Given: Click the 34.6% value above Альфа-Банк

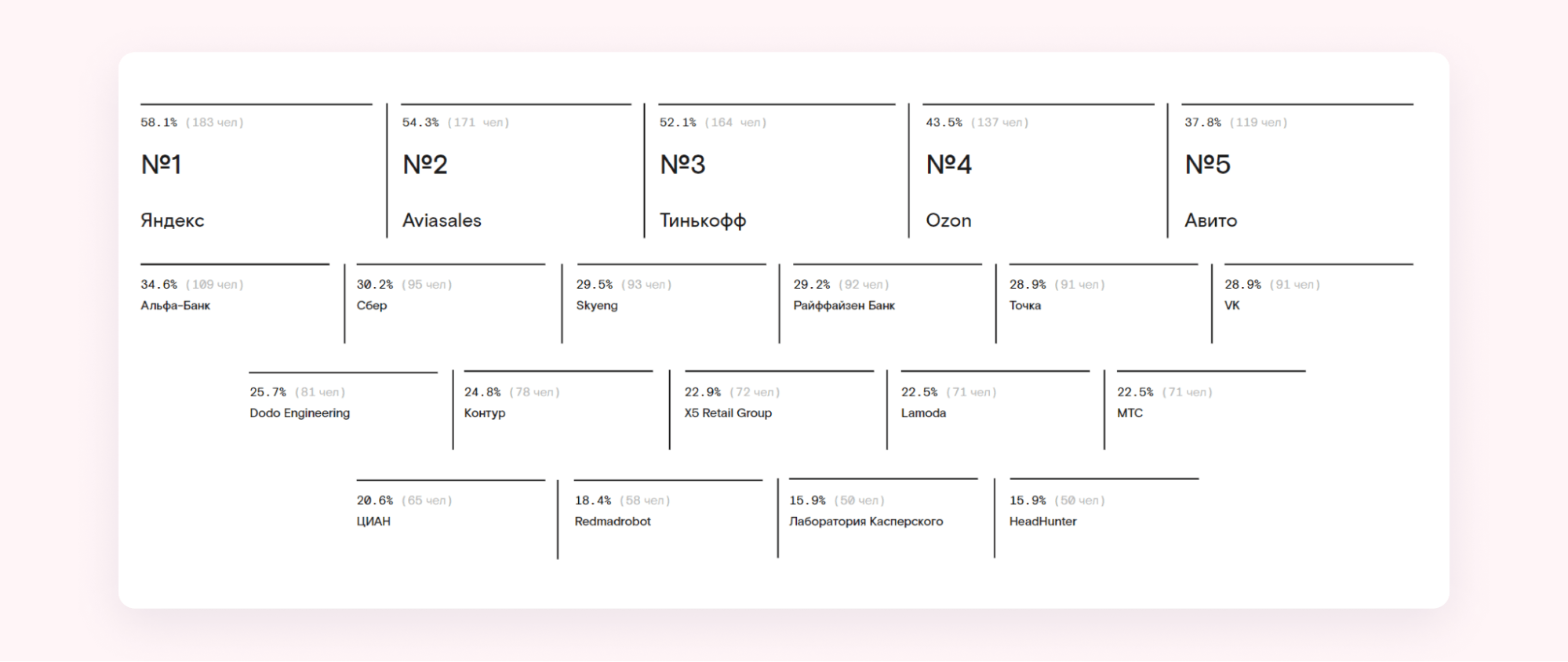Looking at the screenshot, I should [158, 285].
